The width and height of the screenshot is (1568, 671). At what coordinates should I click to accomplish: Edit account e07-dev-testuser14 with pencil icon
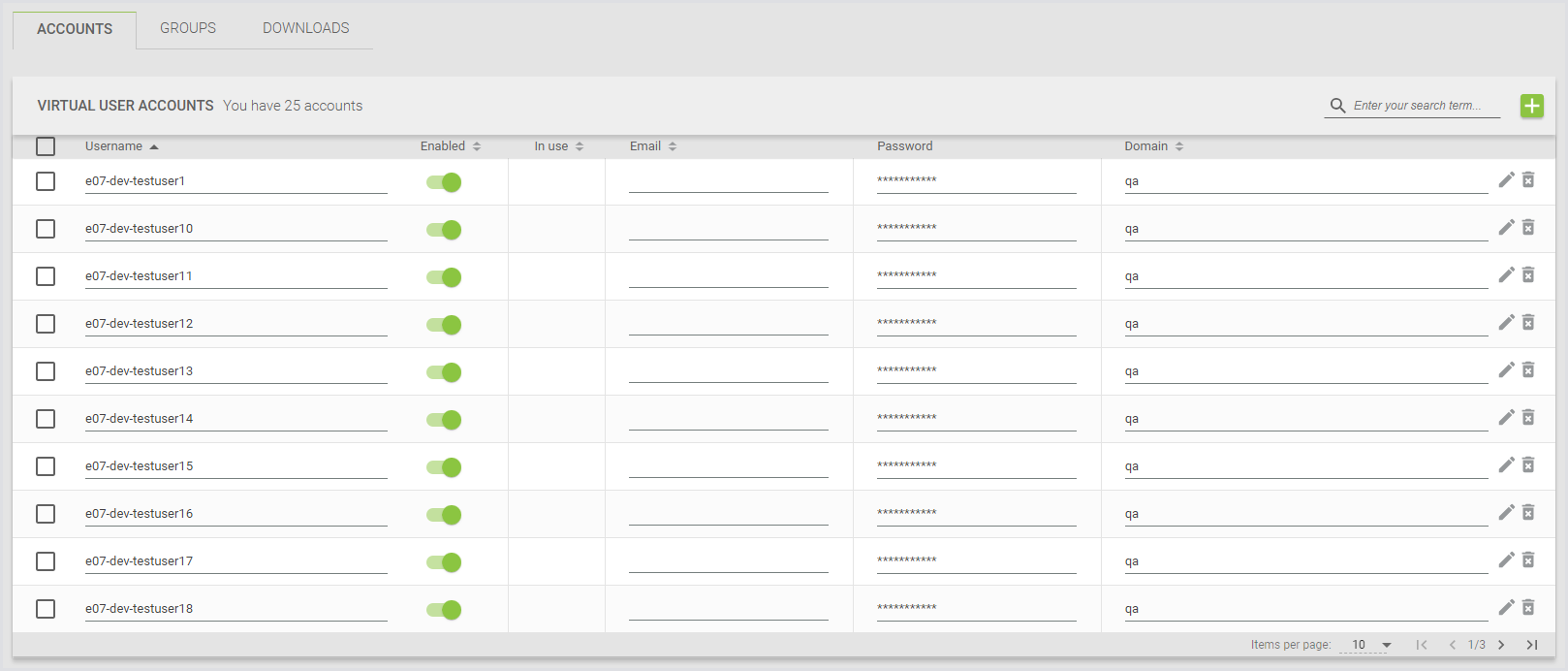(x=1506, y=417)
